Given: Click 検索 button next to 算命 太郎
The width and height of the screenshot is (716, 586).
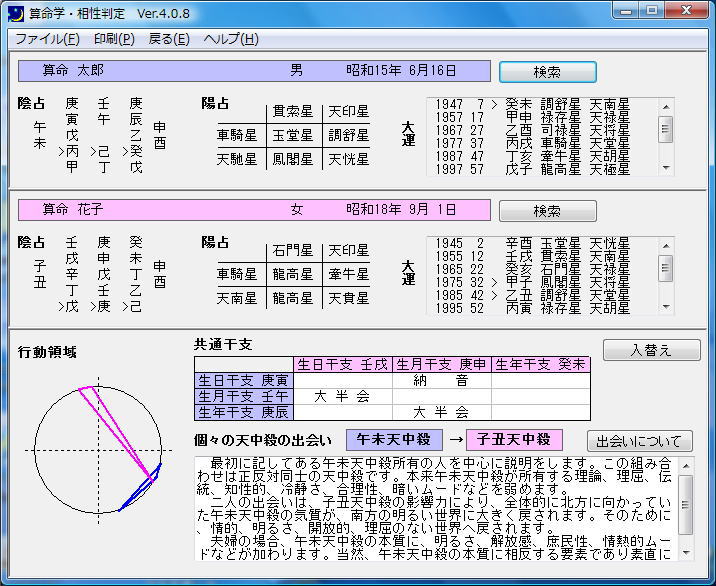Looking at the screenshot, I should (548, 72).
